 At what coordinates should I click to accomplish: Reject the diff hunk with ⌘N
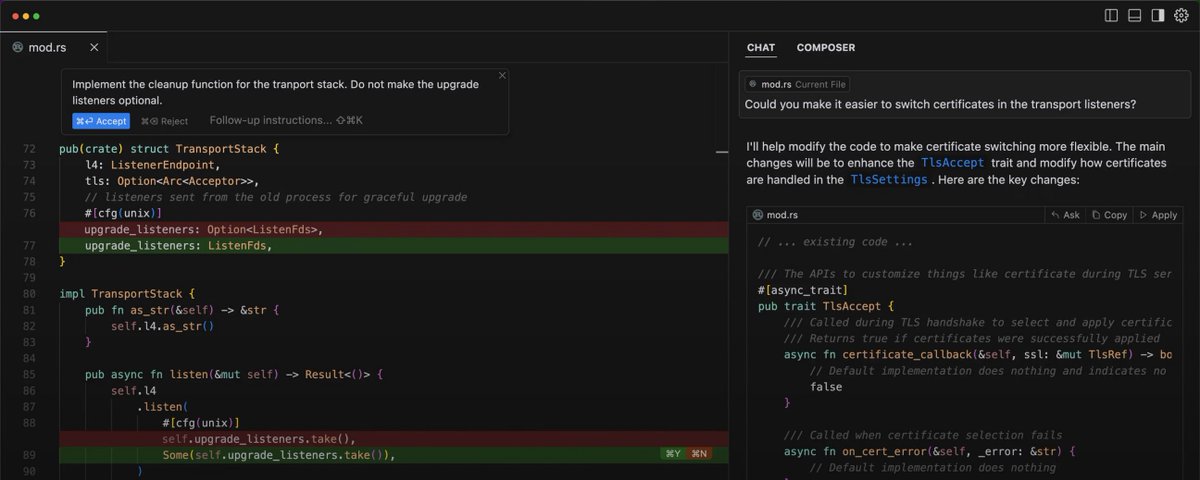[697, 454]
